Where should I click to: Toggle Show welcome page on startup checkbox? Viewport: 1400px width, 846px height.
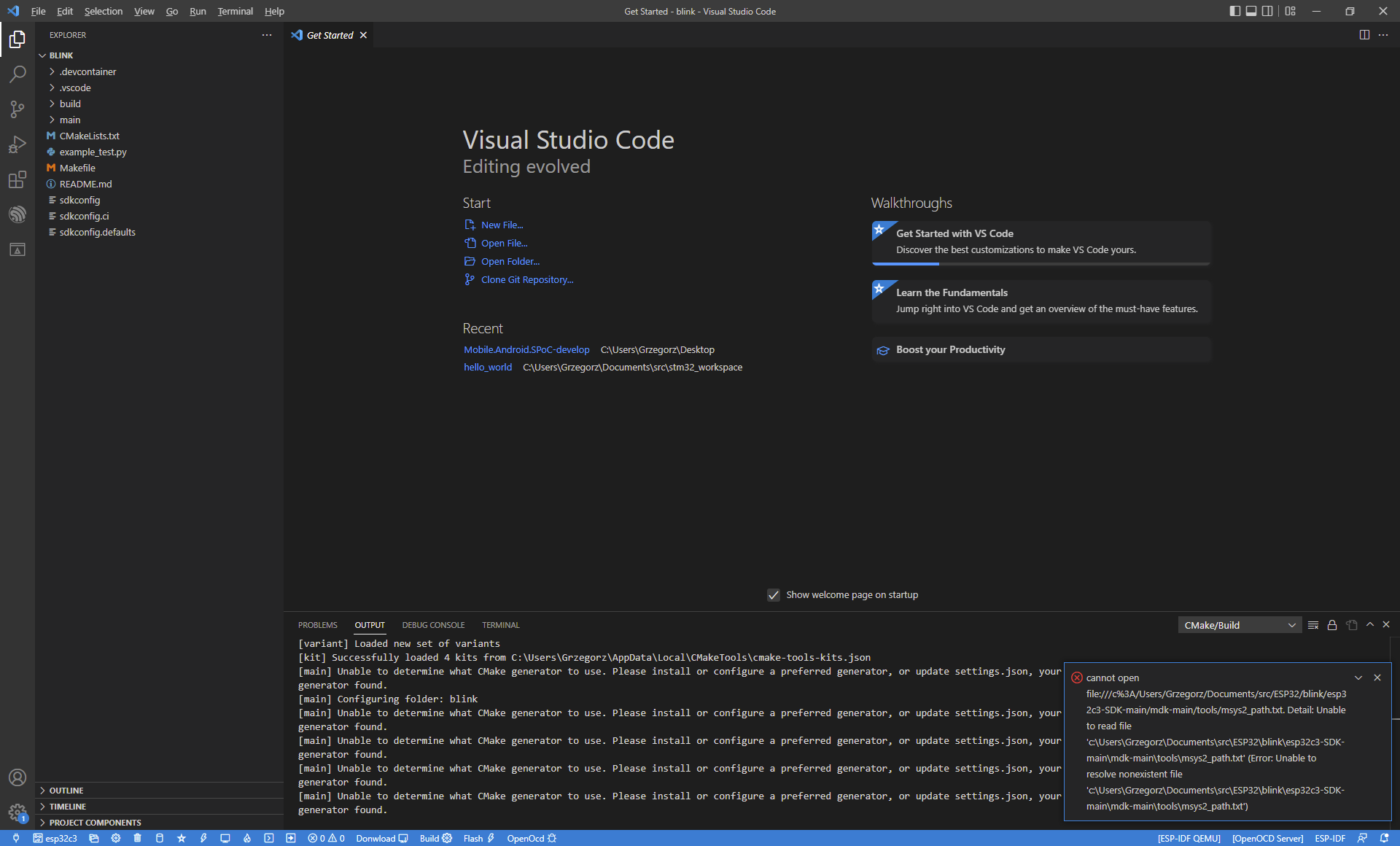[x=774, y=595]
